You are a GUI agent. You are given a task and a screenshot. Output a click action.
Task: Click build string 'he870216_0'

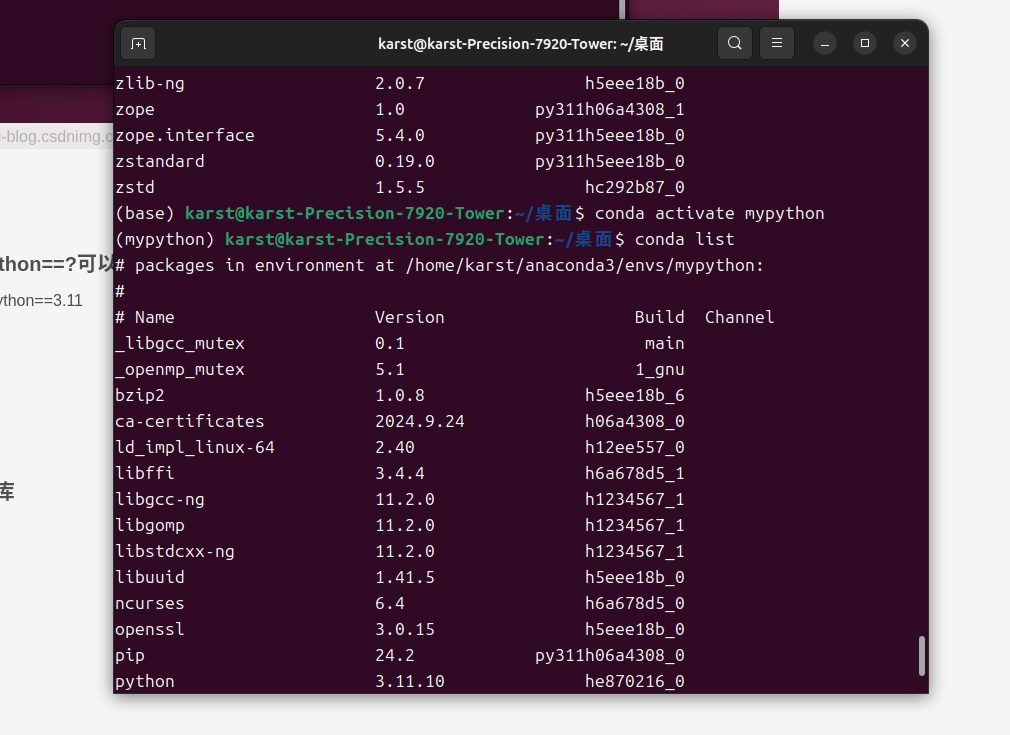634,682
